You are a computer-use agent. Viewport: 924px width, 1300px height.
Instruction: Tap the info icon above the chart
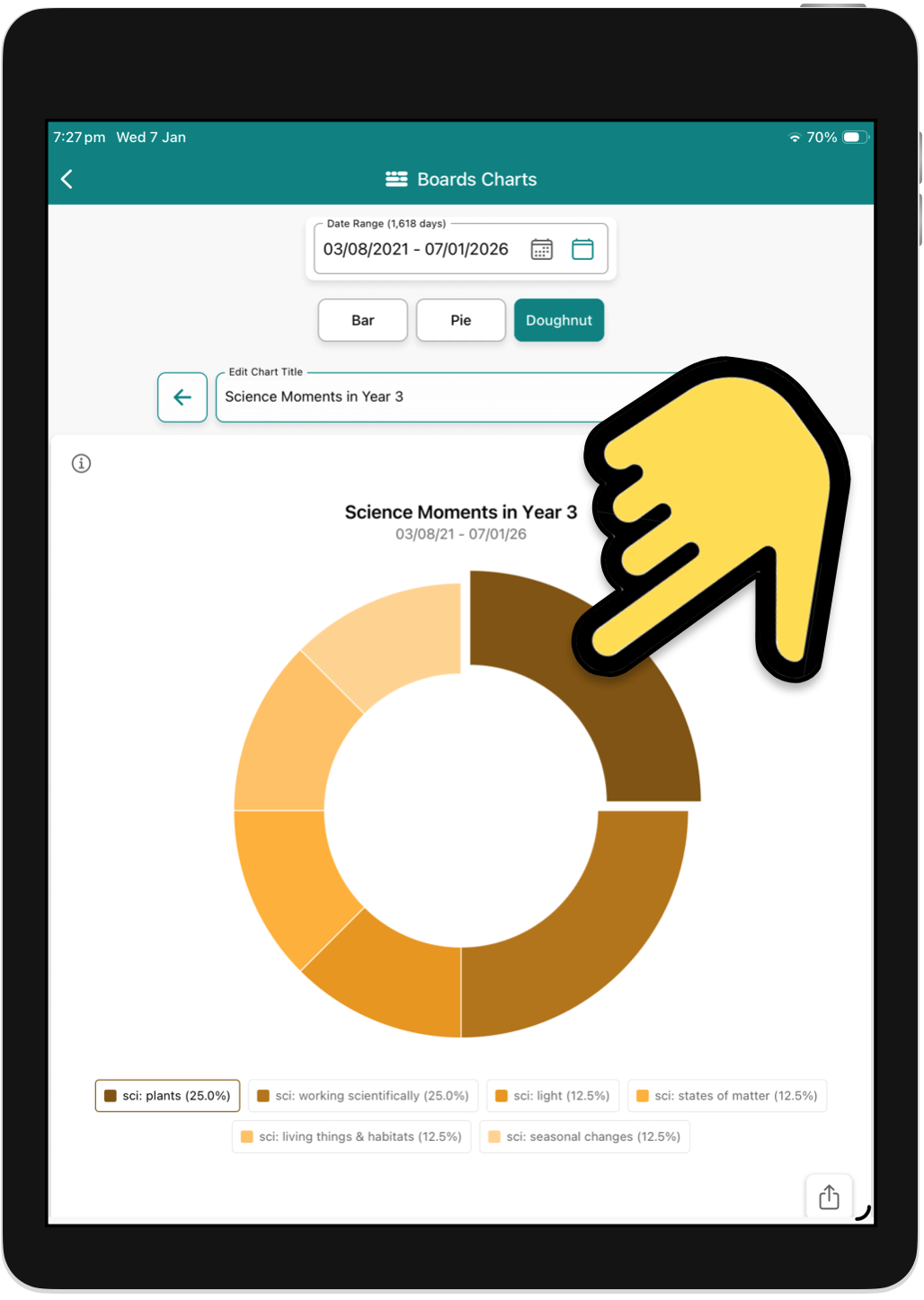[x=81, y=463]
